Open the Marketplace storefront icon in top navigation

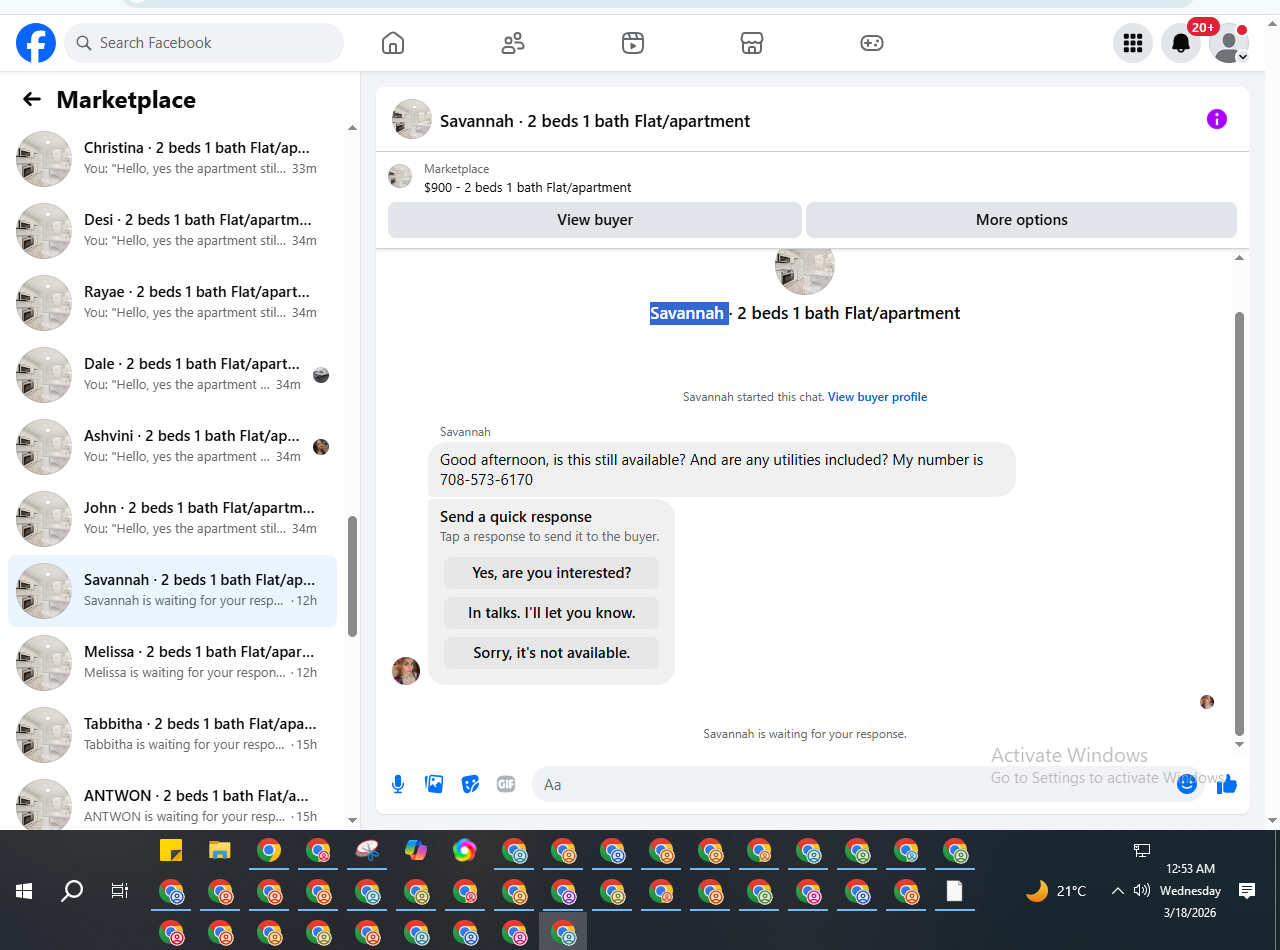click(x=752, y=43)
